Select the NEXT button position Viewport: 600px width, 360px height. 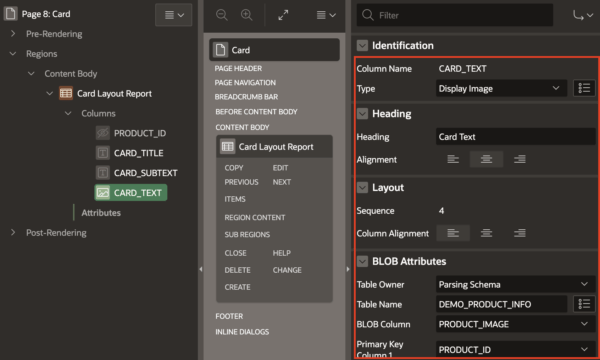click(282, 182)
